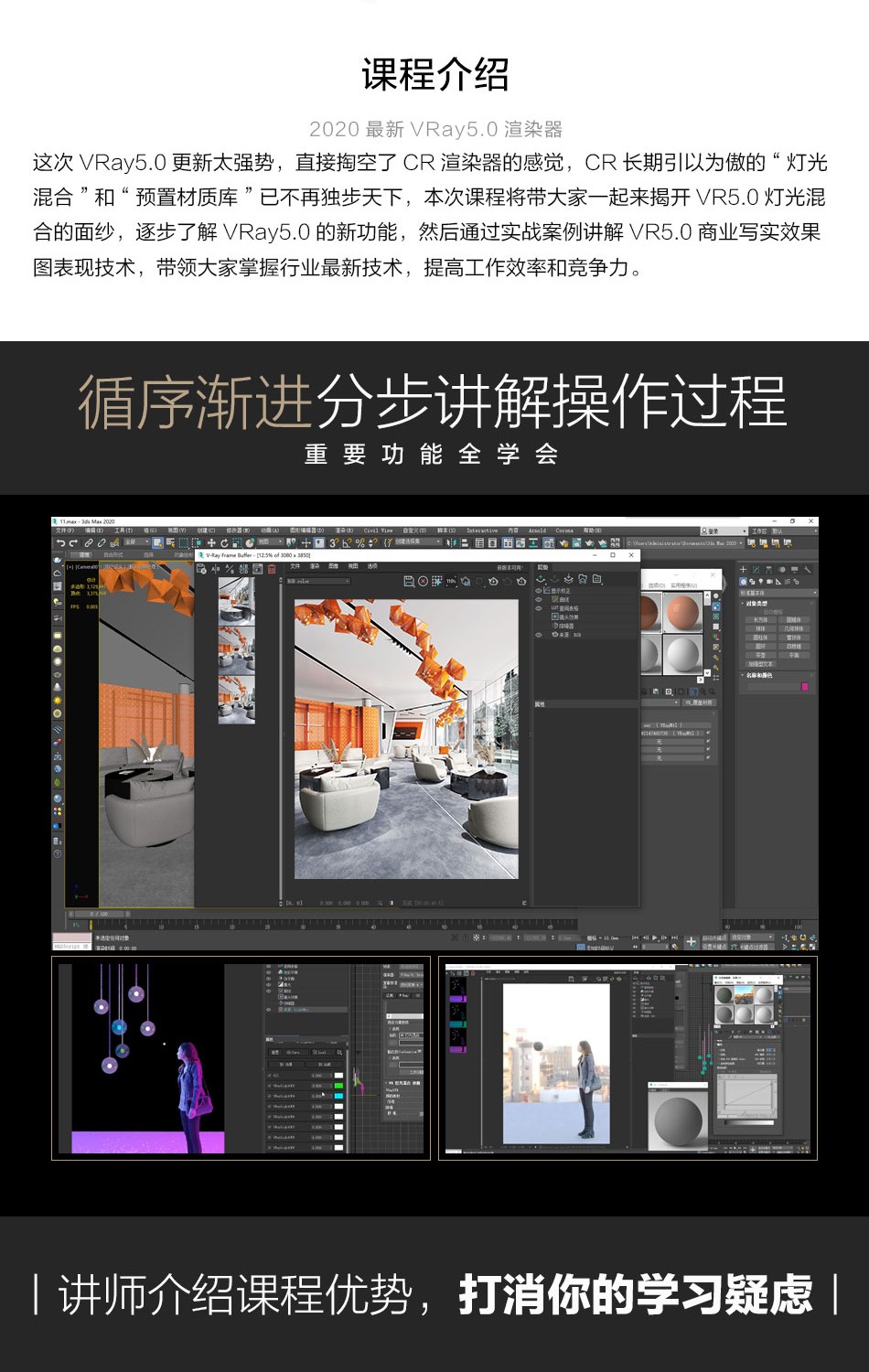The height and width of the screenshot is (1372, 869).
Task: Click the Link objects chain icon
Action: (x=89, y=543)
